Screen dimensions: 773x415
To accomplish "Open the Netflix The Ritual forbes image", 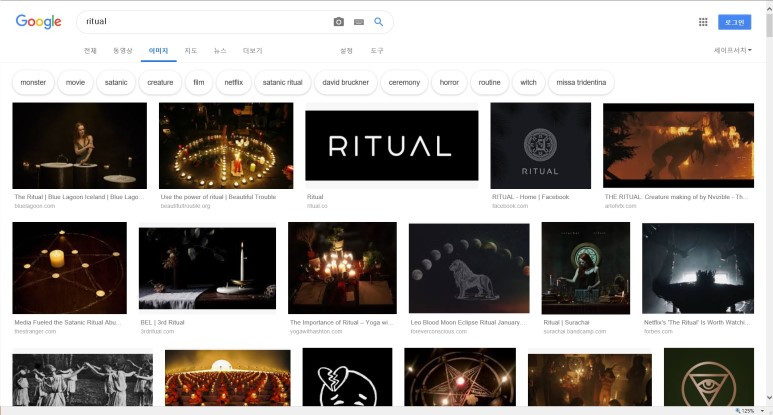I will click(x=698, y=268).
